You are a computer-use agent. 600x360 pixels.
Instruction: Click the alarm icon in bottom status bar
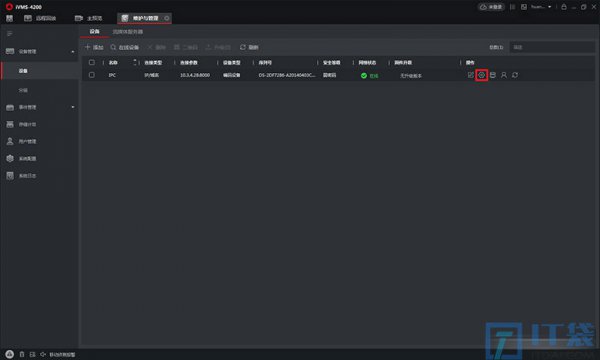pyautogui.click(x=10, y=355)
